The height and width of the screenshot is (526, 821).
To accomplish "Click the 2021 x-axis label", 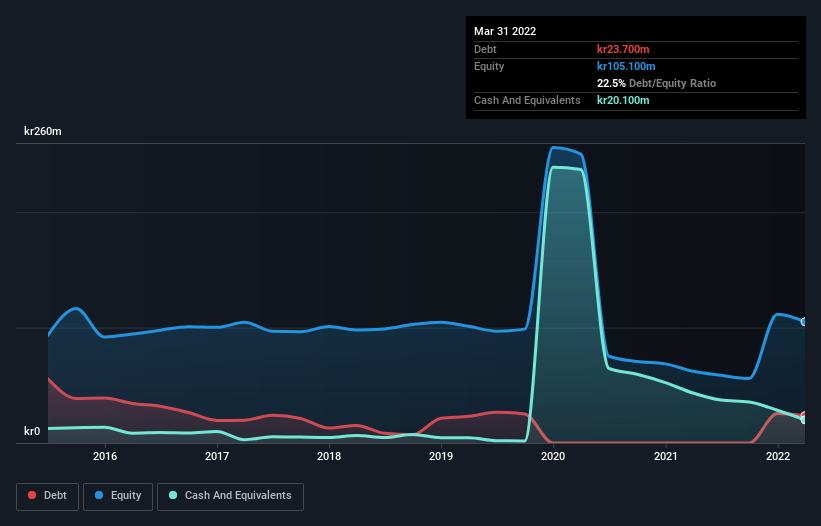I will click(665, 456).
